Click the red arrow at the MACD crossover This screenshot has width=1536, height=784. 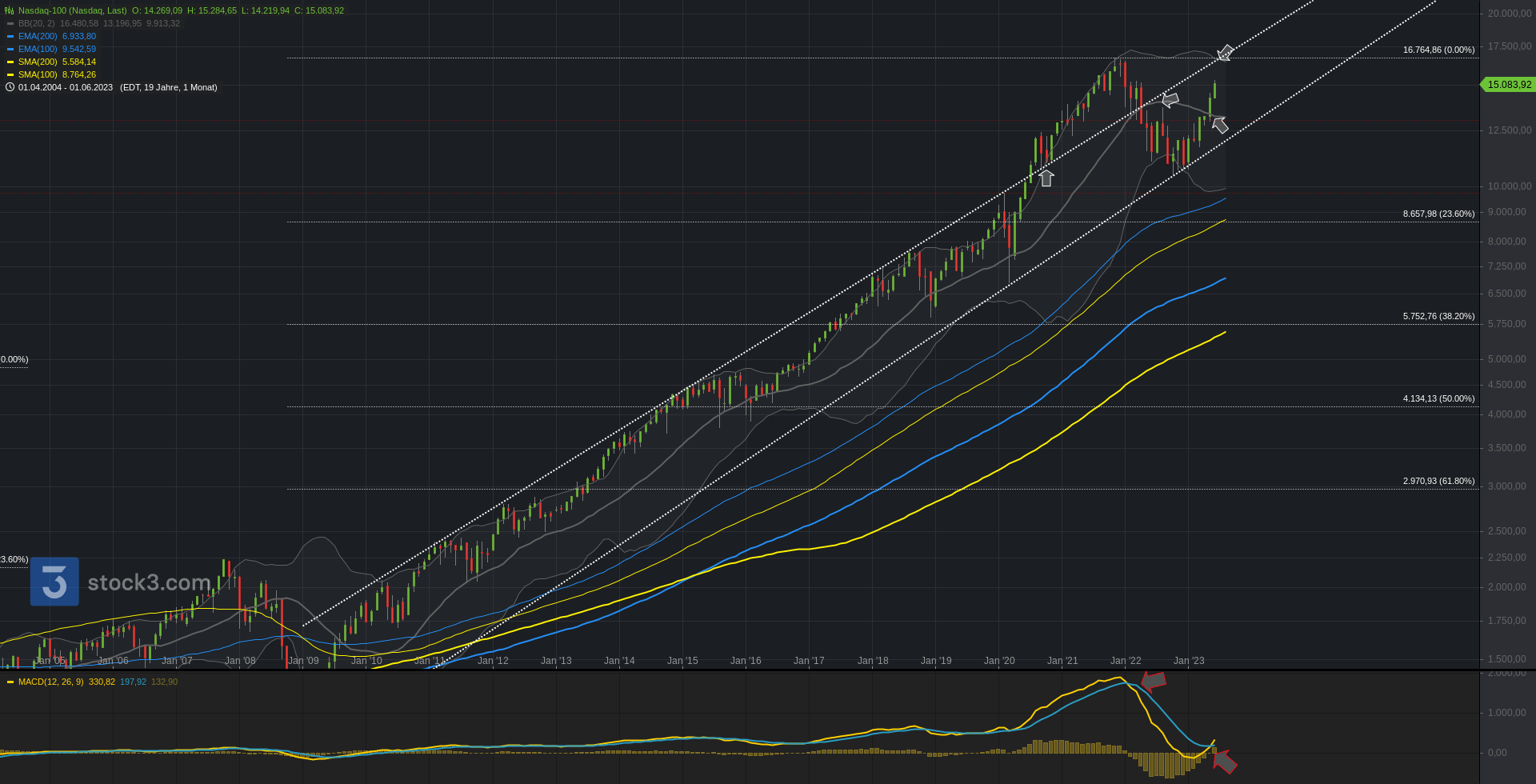1224,762
